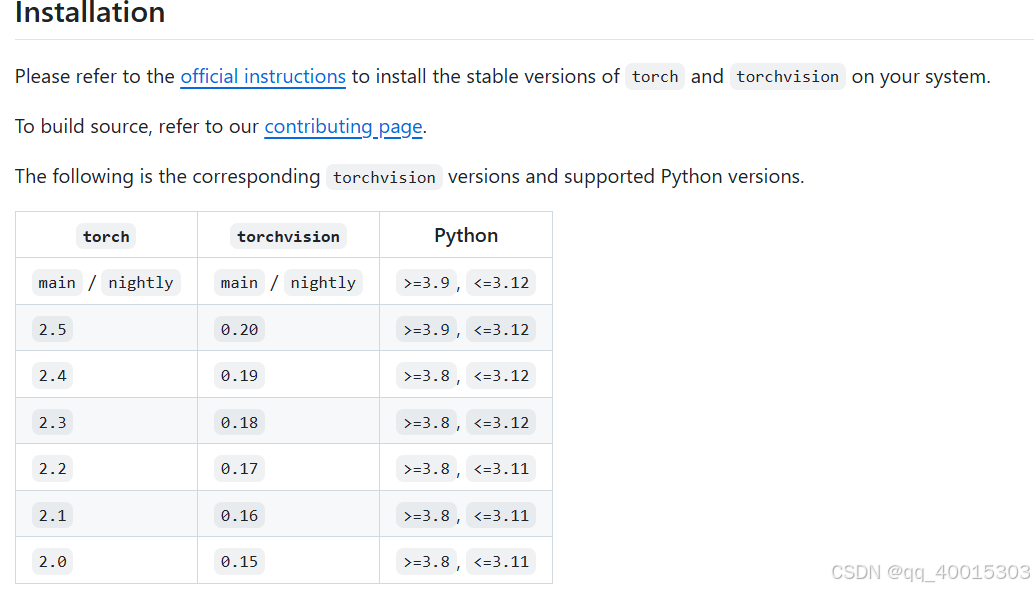1034x590 pixels.
Task: Select the torch 2.5 version badge
Action: (52, 328)
